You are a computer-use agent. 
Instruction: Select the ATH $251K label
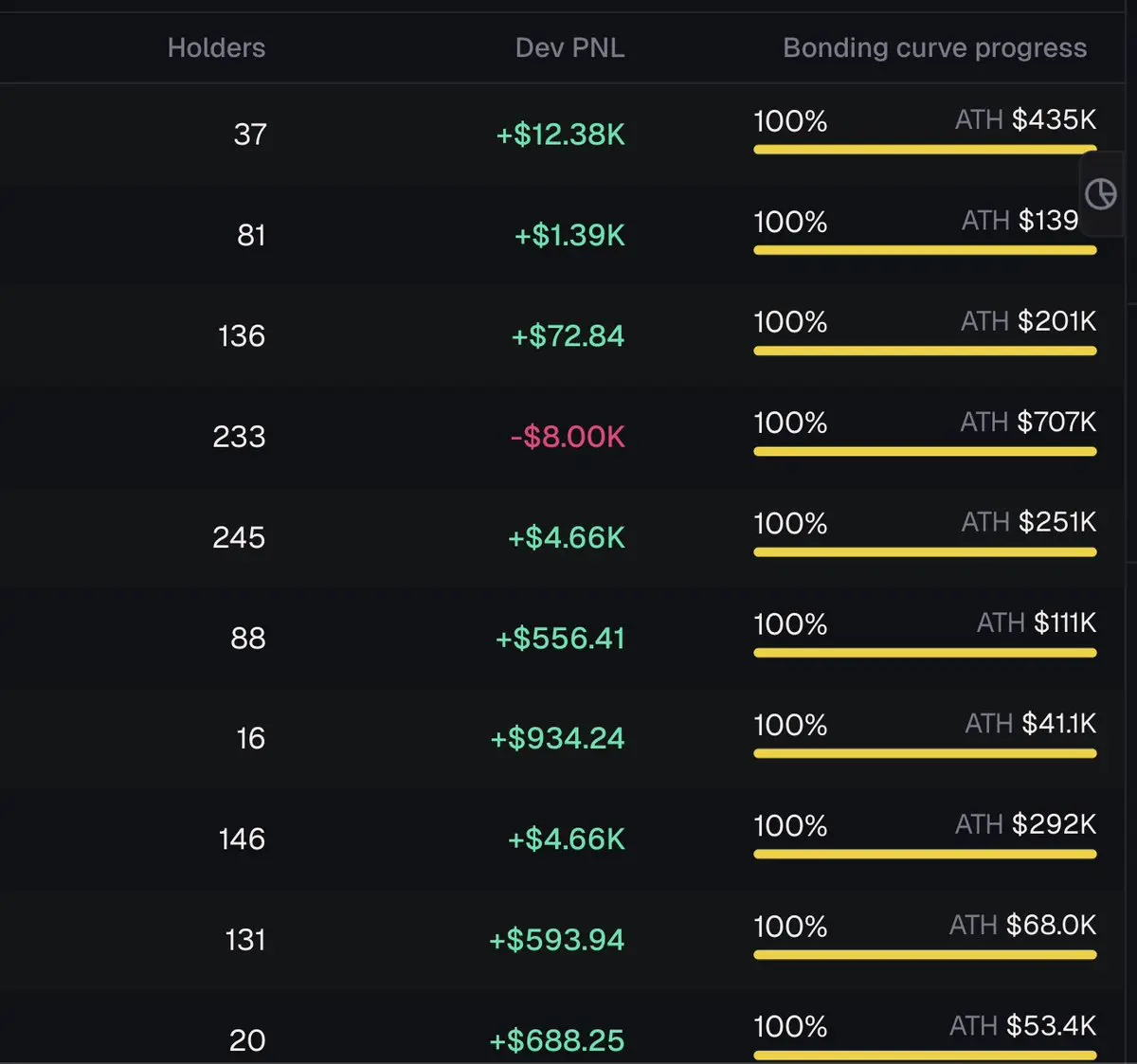pos(1028,522)
